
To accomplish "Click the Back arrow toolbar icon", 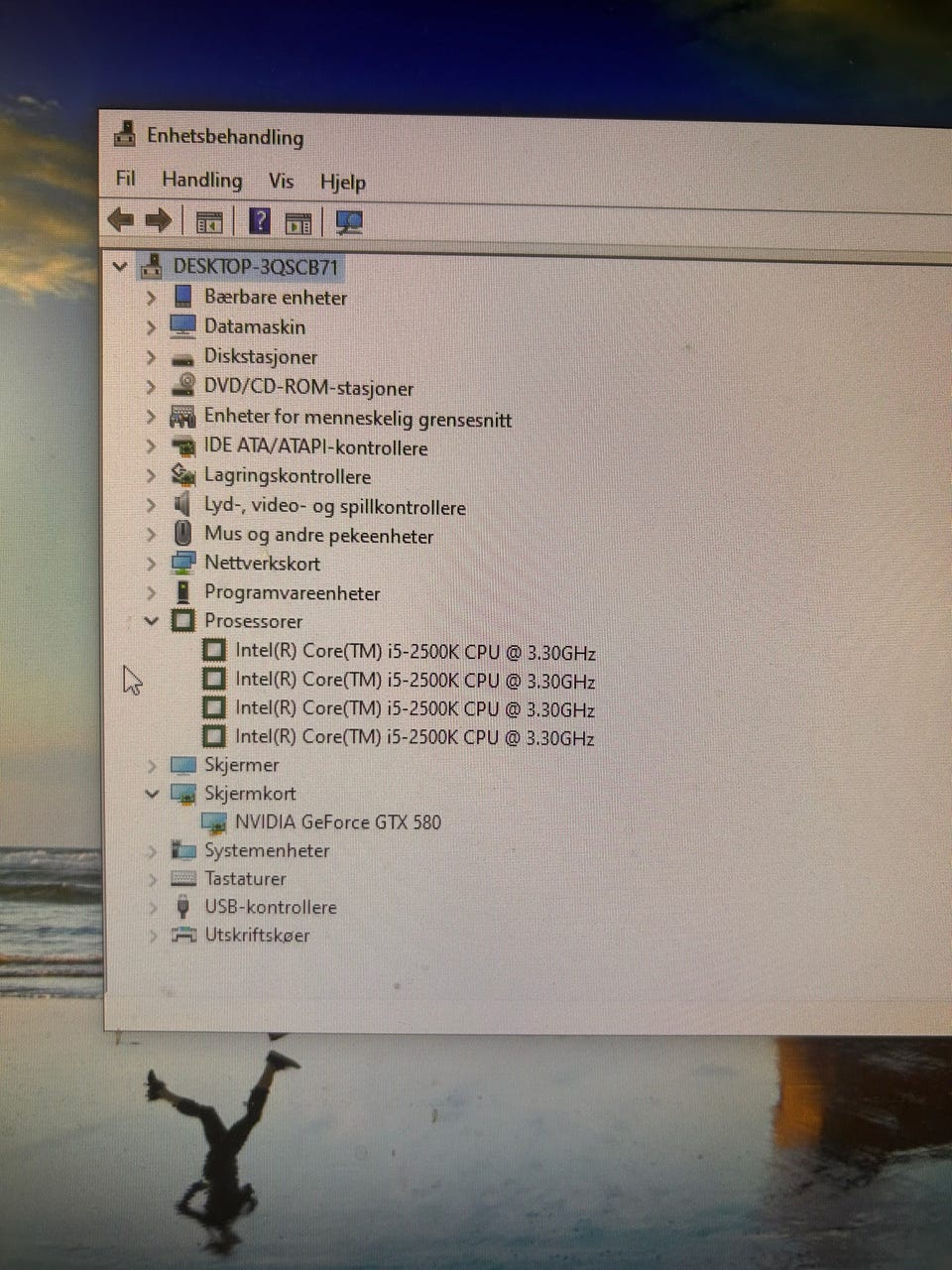I will [121, 219].
